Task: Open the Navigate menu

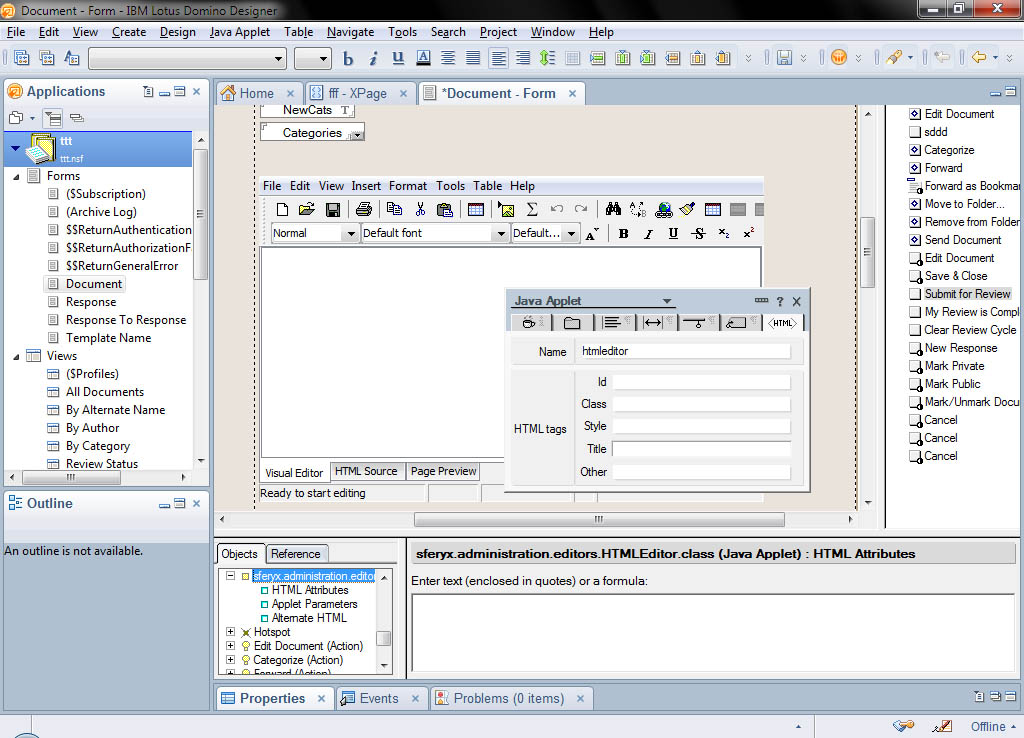Action: [x=351, y=32]
